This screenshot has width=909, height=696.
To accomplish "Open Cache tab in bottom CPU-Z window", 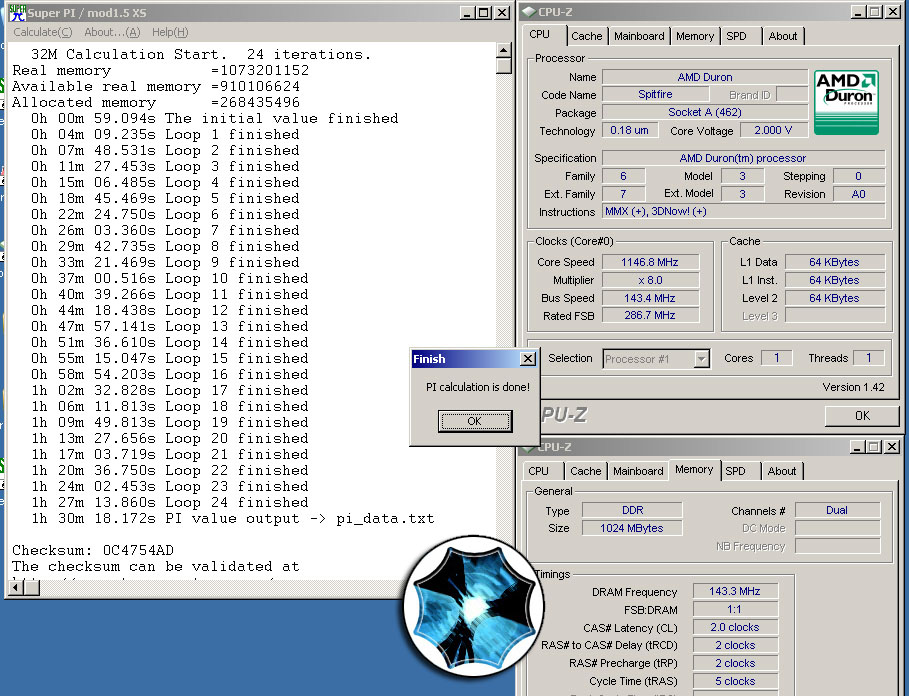I will point(586,471).
